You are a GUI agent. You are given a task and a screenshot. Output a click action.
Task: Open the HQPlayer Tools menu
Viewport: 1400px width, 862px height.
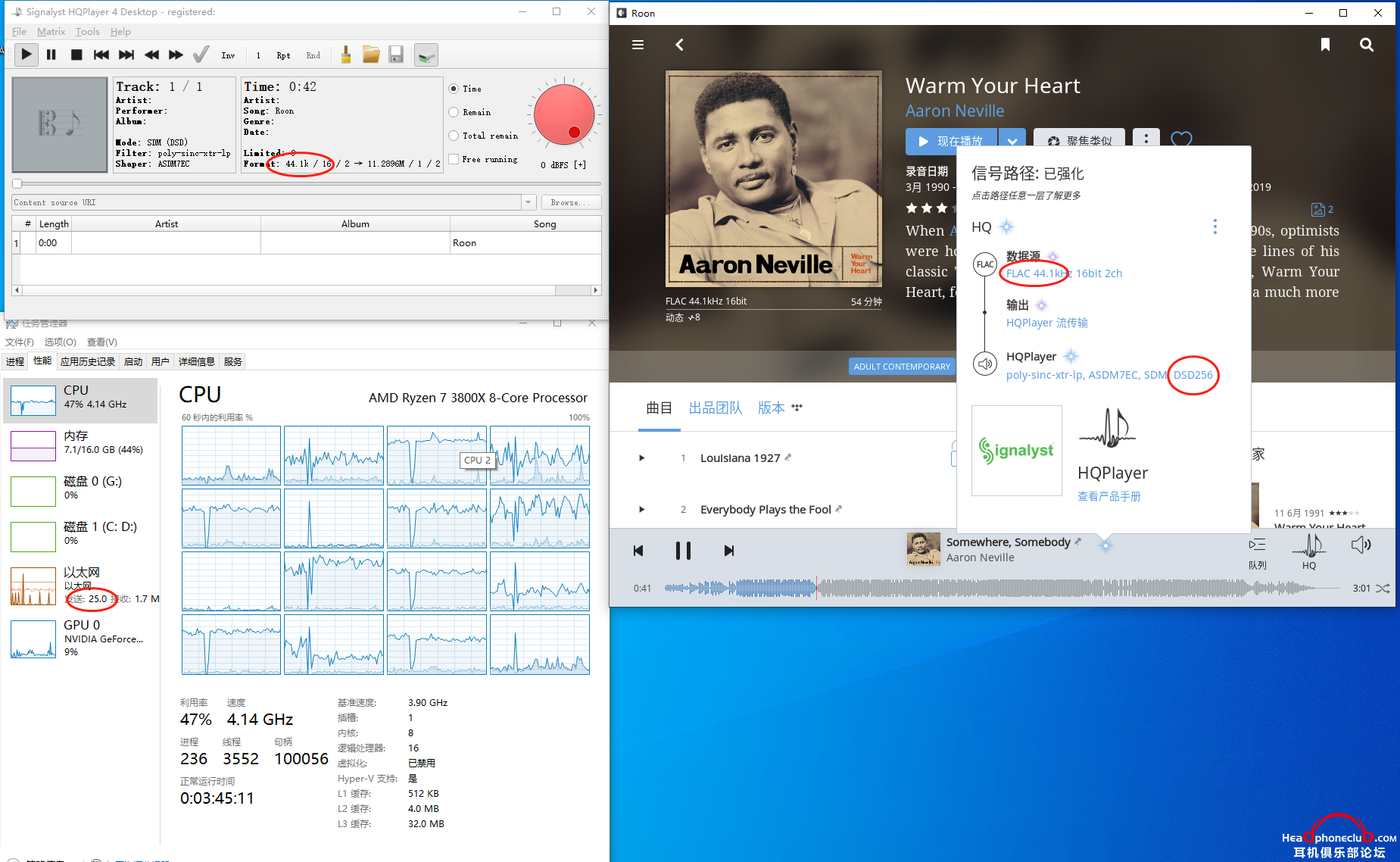tap(87, 31)
